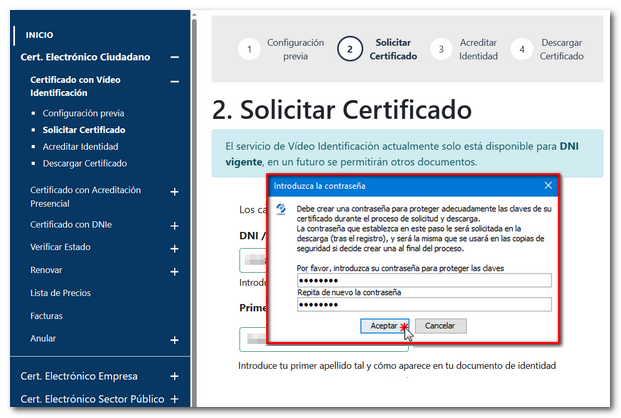
Task: Open Acreditar Identidad sidebar link
Action: click(80, 146)
